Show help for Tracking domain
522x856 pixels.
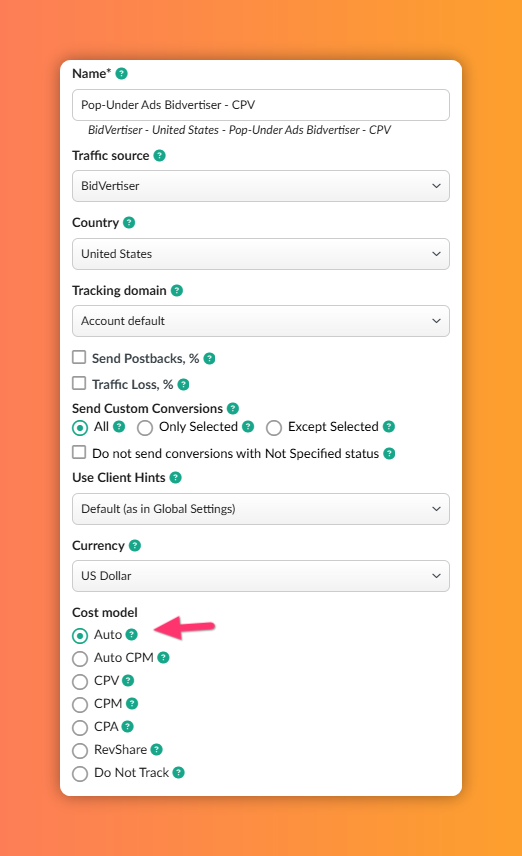pyautogui.click(x=177, y=290)
